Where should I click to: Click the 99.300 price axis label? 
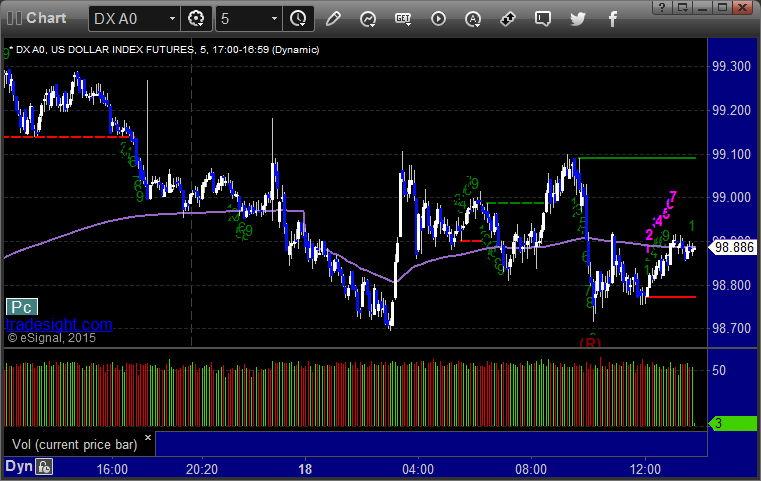pyautogui.click(x=731, y=66)
